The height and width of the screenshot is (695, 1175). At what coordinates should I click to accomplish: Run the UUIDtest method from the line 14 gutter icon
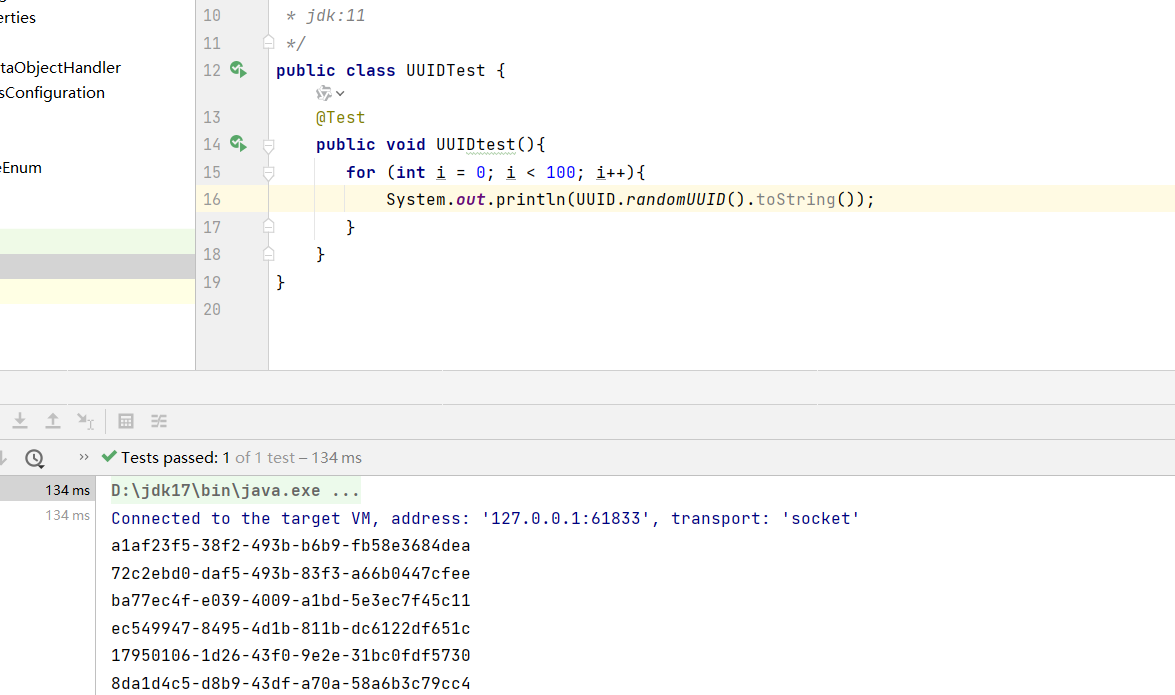click(238, 144)
